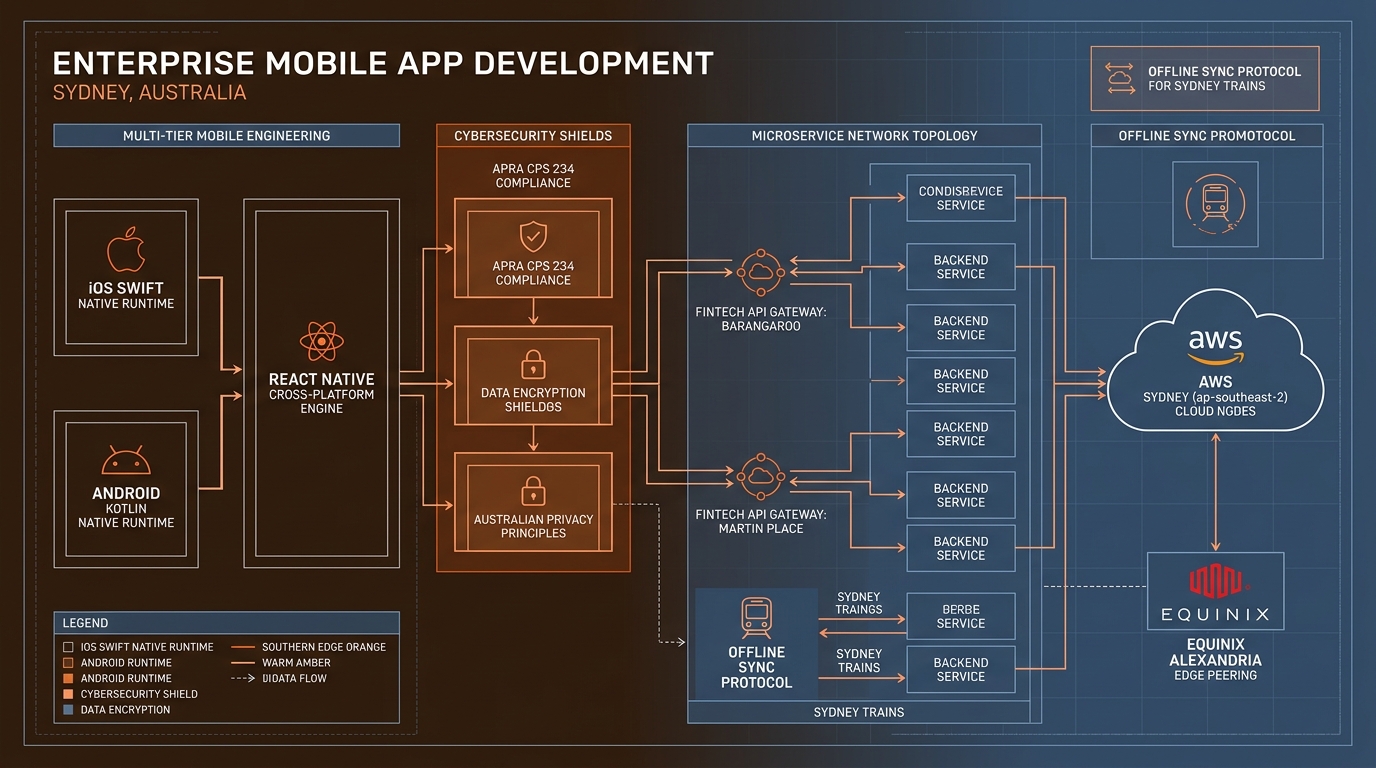
Task: Click the 'Sydney Traings' arrow label
Action: tap(859, 603)
